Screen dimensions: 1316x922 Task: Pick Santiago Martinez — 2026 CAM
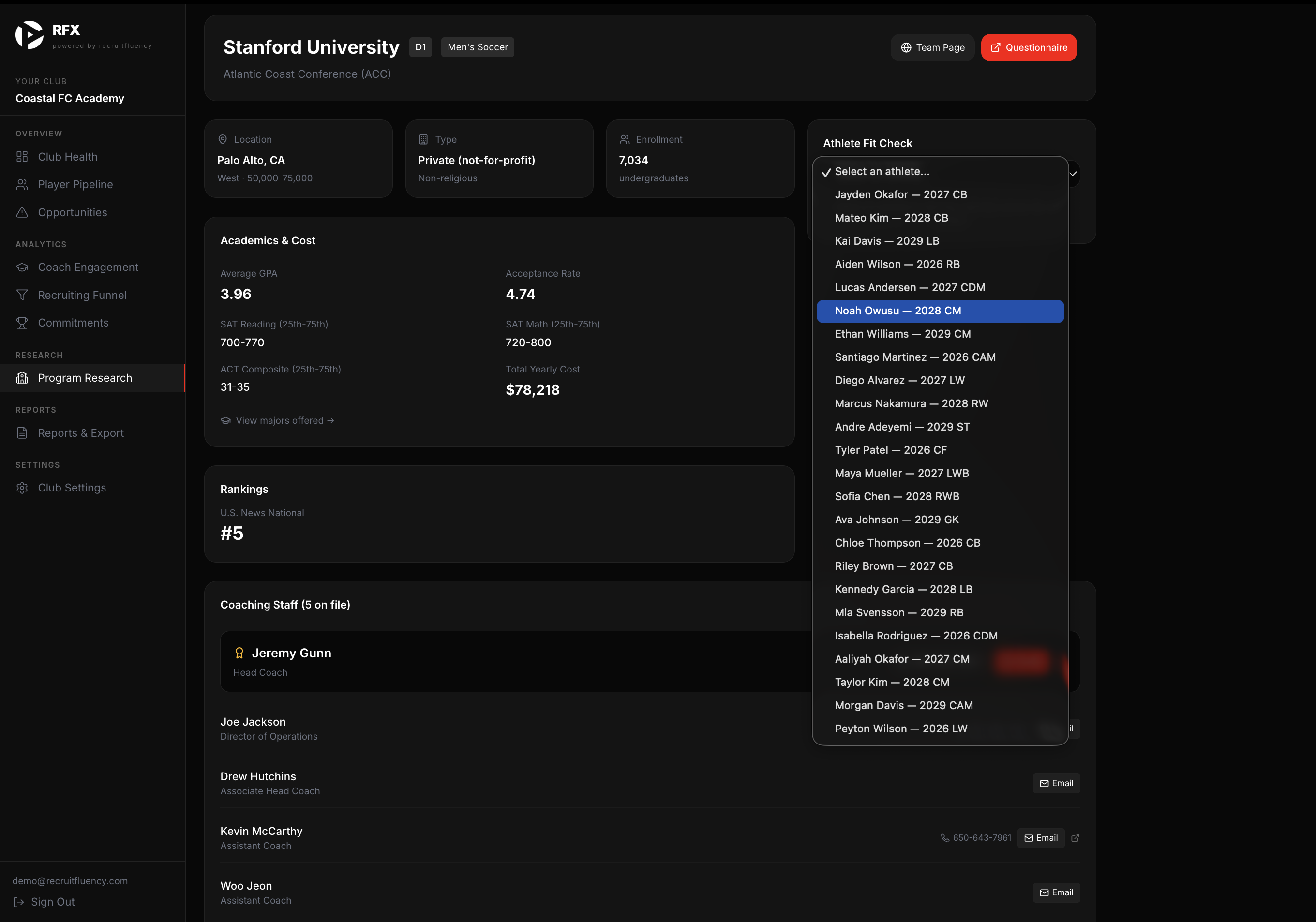[940, 357]
